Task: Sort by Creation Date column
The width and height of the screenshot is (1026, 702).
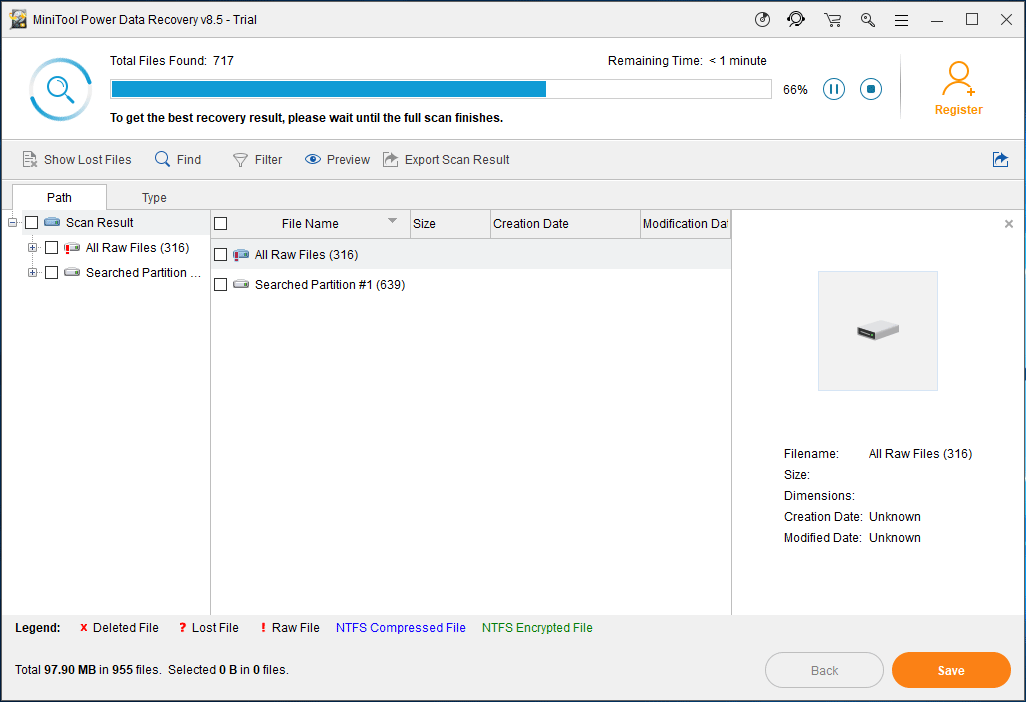Action: 565,224
